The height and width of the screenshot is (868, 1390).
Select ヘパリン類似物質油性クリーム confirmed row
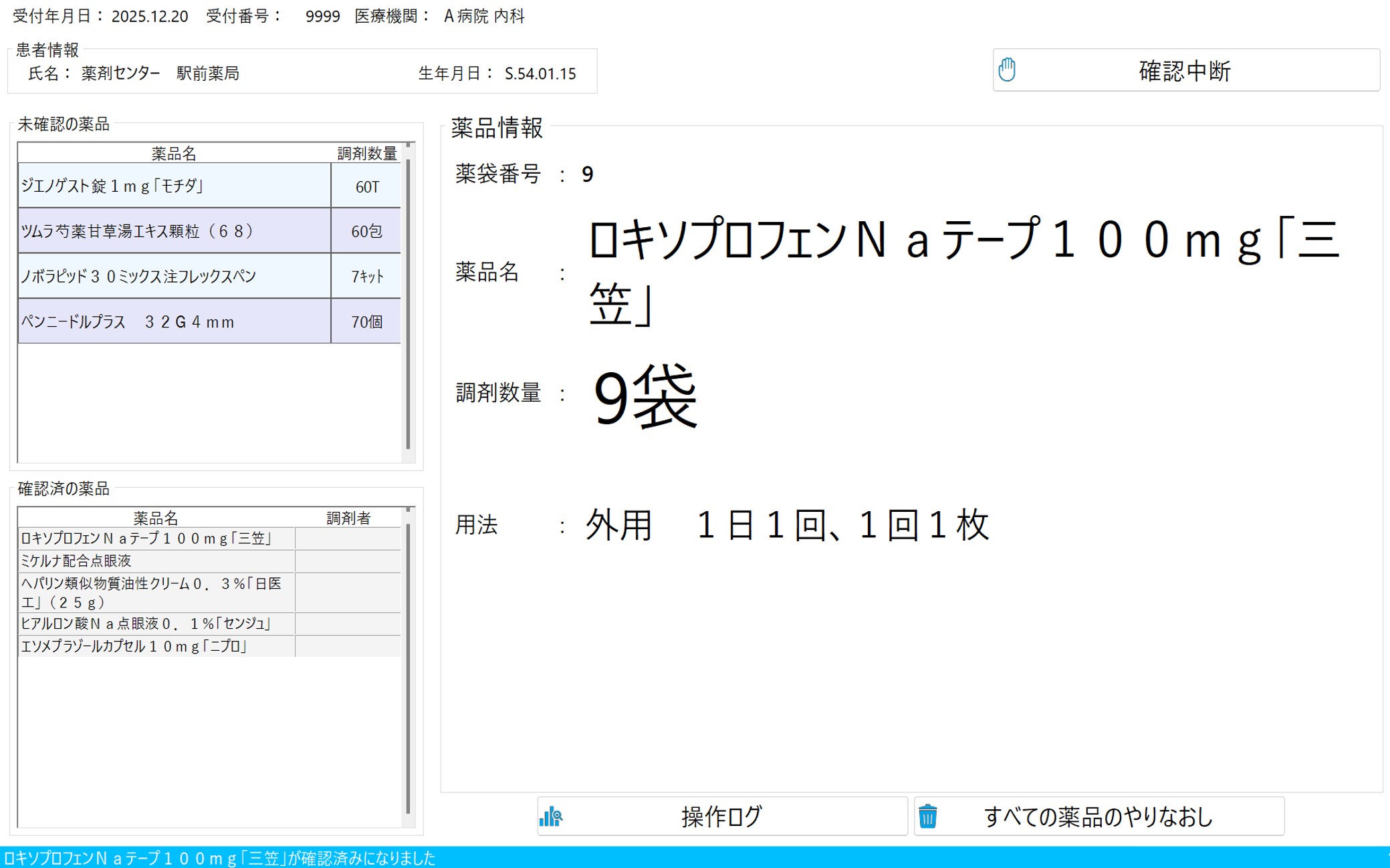[155, 593]
